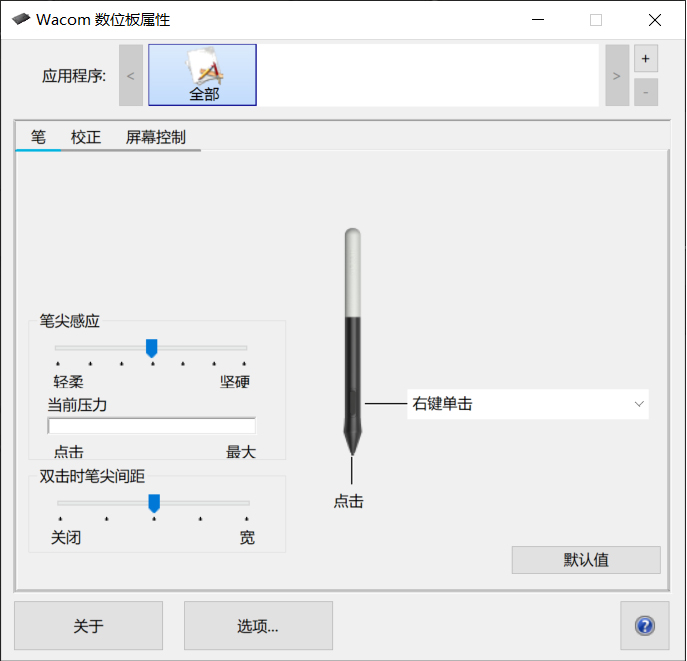Switch to the 校正 tab
The height and width of the screenshot is (661, 687).
coord(86,137)
